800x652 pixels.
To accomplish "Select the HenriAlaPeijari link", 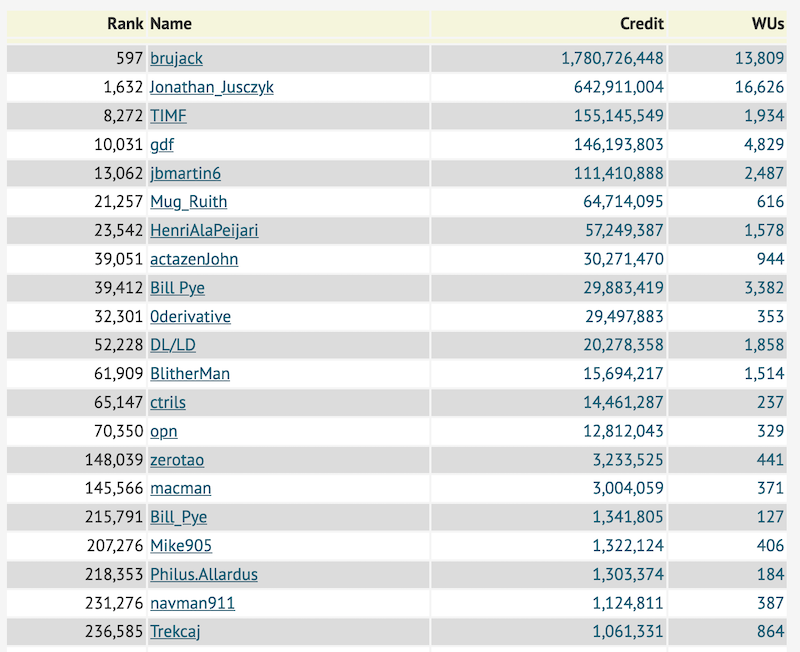I will point(204,230).
